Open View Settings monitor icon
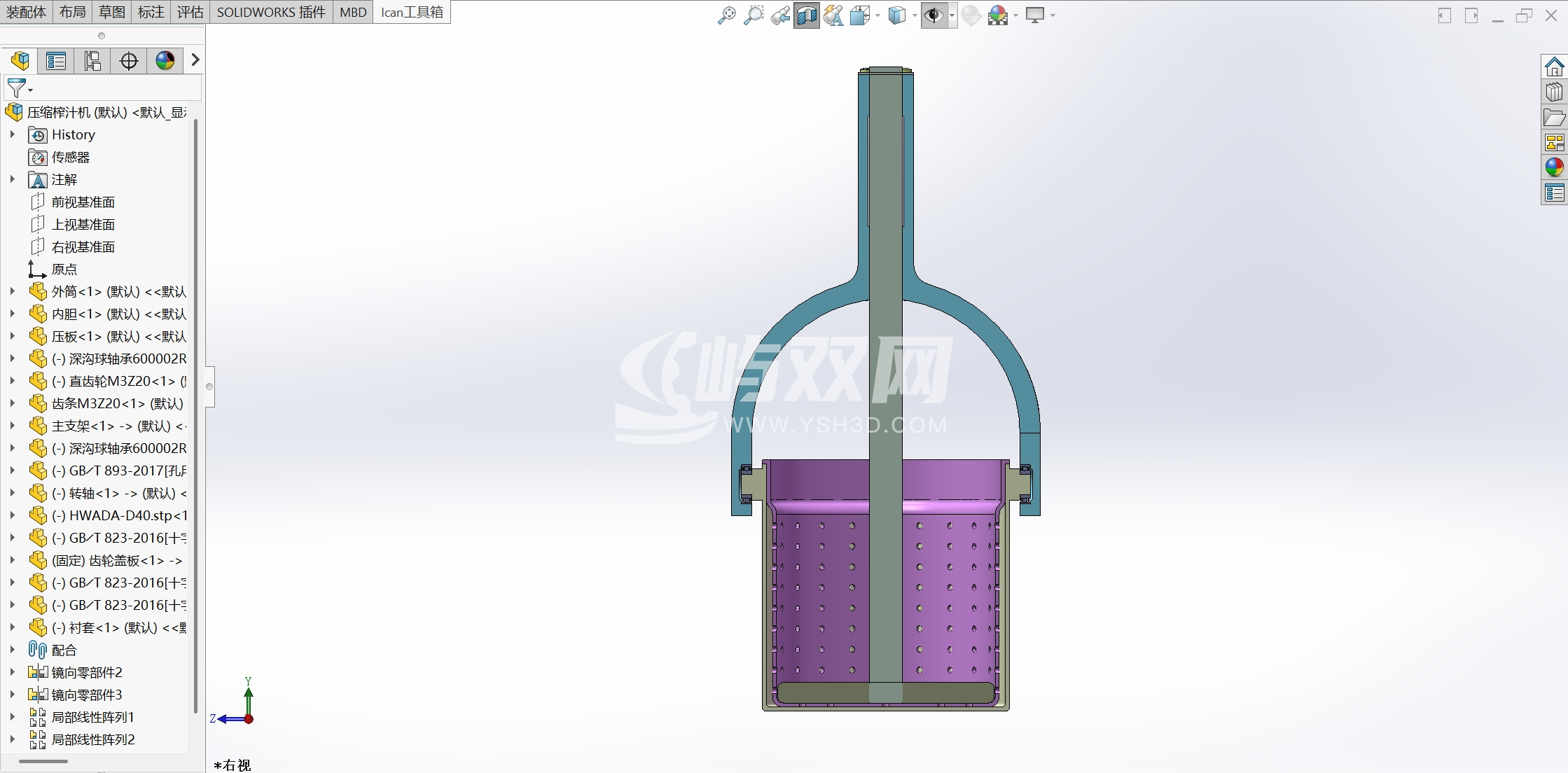Screen dimensions: 1568x773 (x=1035, y=15)
